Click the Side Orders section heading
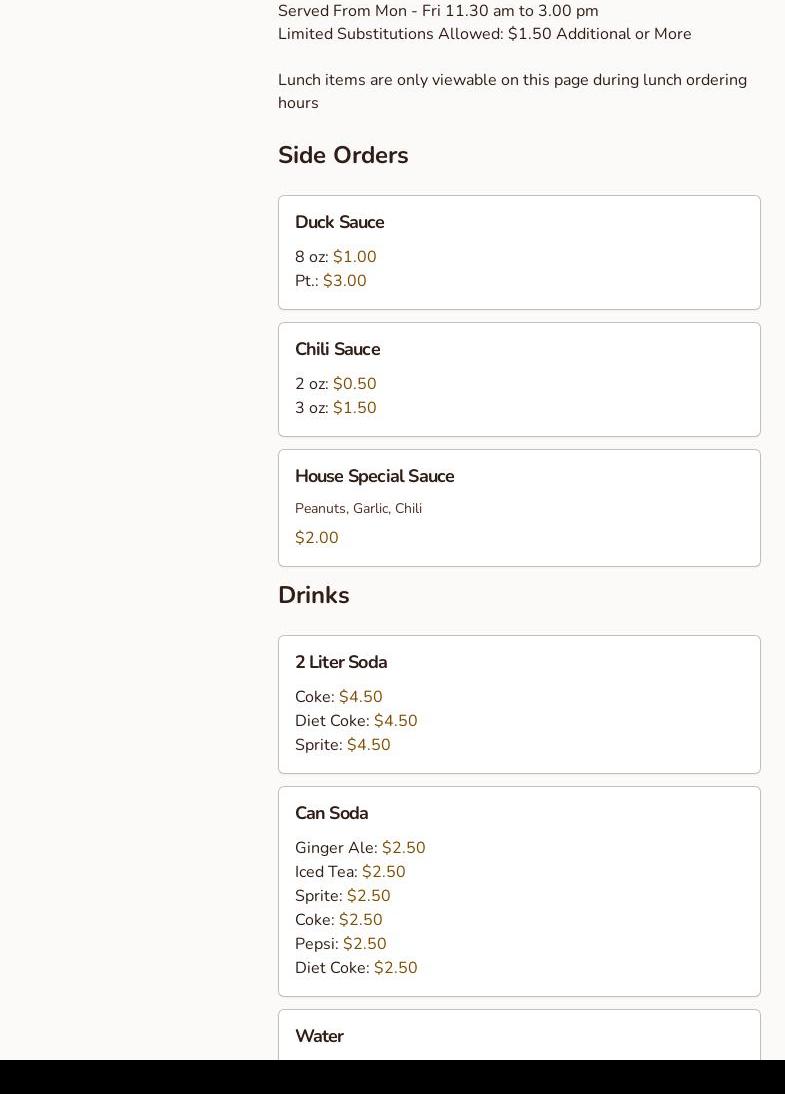The width and height of the screenshot is (785, 1094). coord(343,155)
